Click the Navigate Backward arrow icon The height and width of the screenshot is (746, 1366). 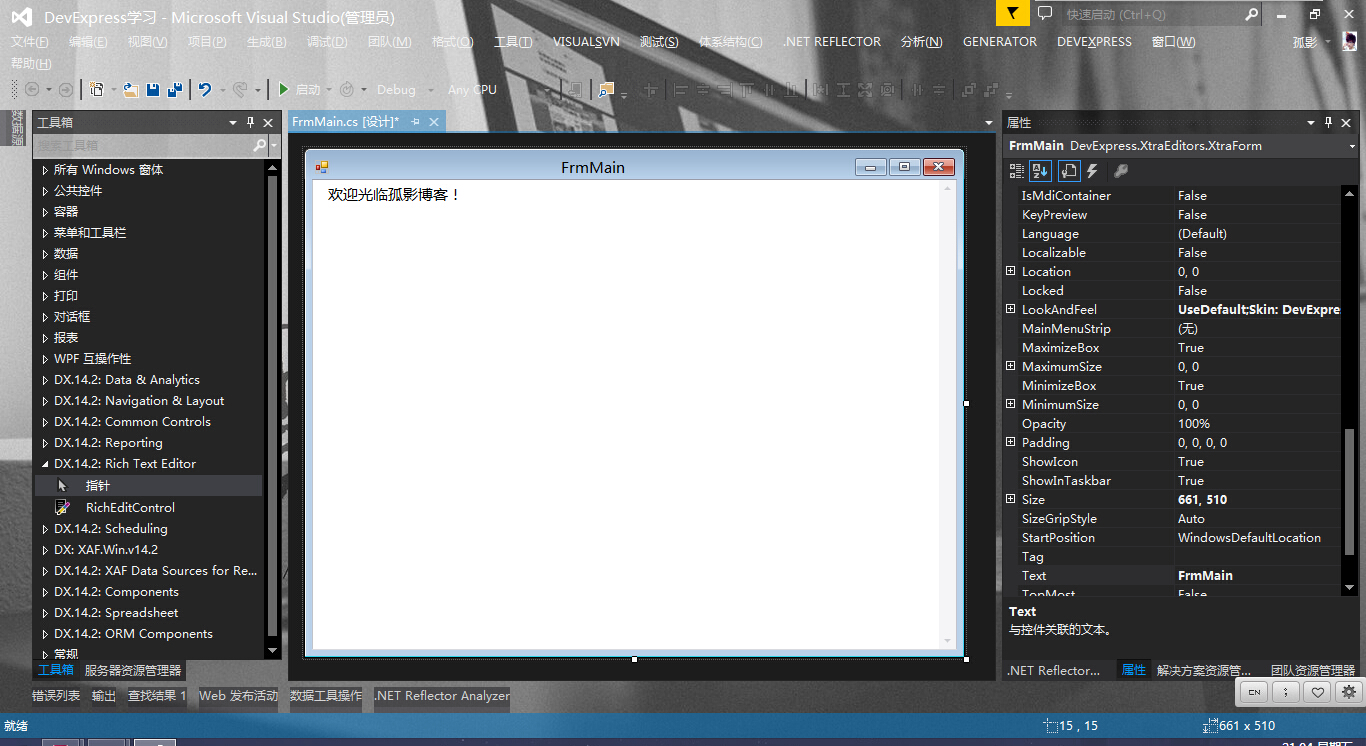32,89
